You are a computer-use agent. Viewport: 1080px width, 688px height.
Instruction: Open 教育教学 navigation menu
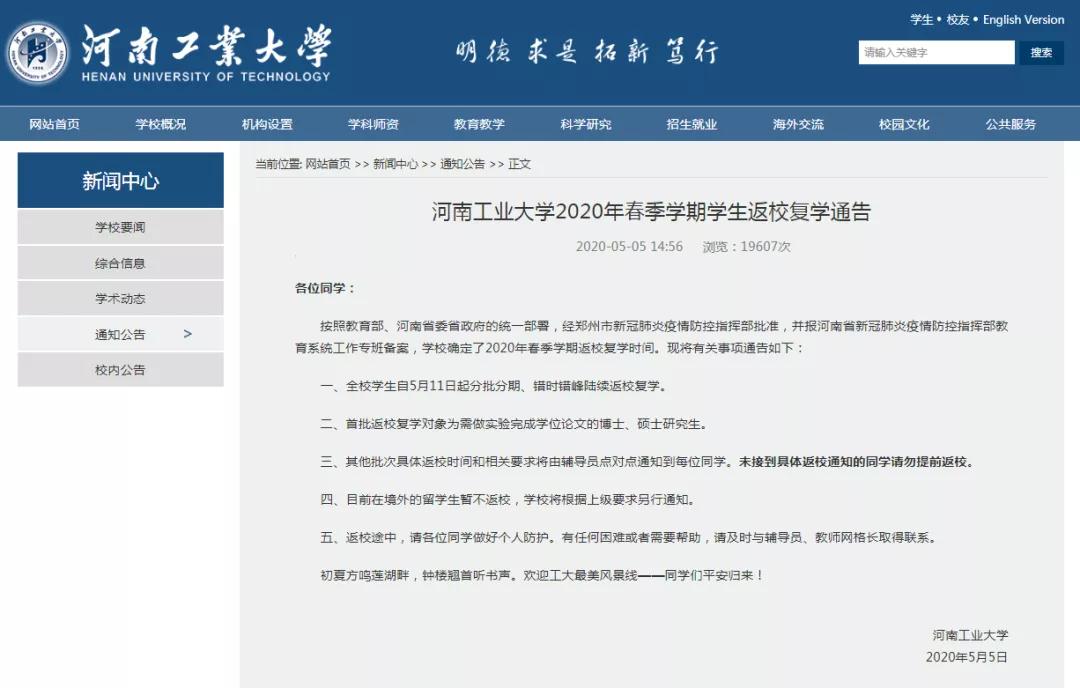tap(479, 124)
